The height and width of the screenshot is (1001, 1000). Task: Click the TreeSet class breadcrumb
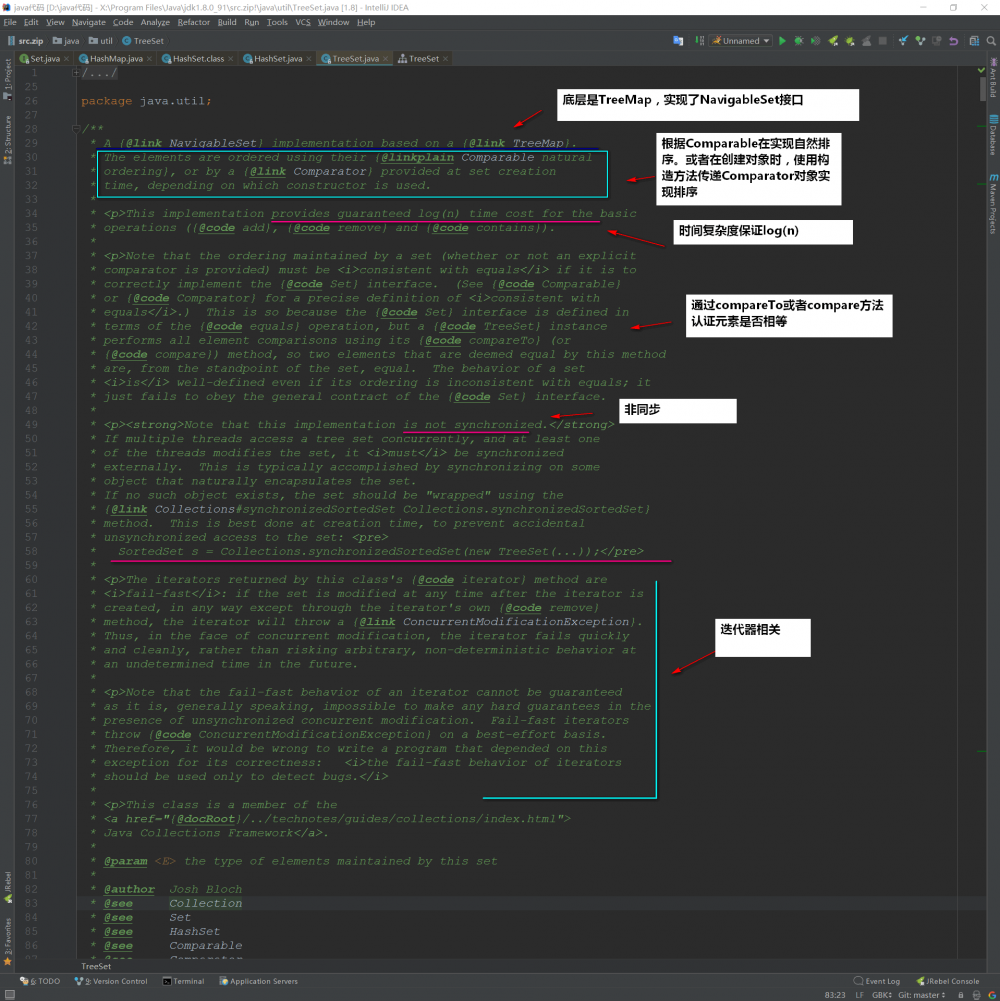coord(143,41)
